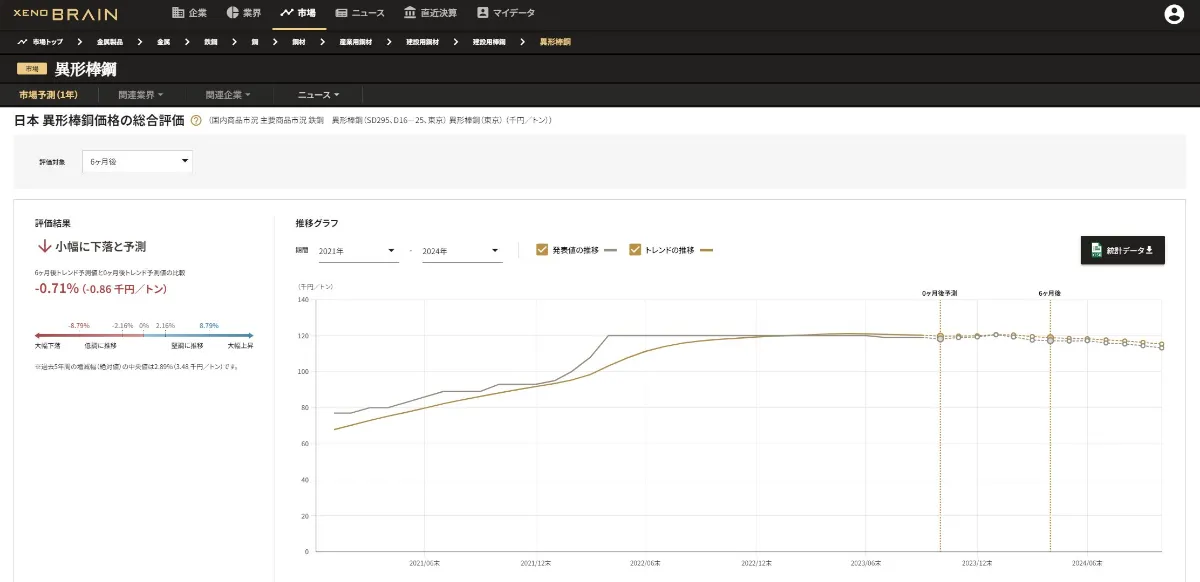Viewport: 1200px width, 582px height.
Task: Expand the ニュース submenu in the sub-navigation bar
Action: point(318,95)
